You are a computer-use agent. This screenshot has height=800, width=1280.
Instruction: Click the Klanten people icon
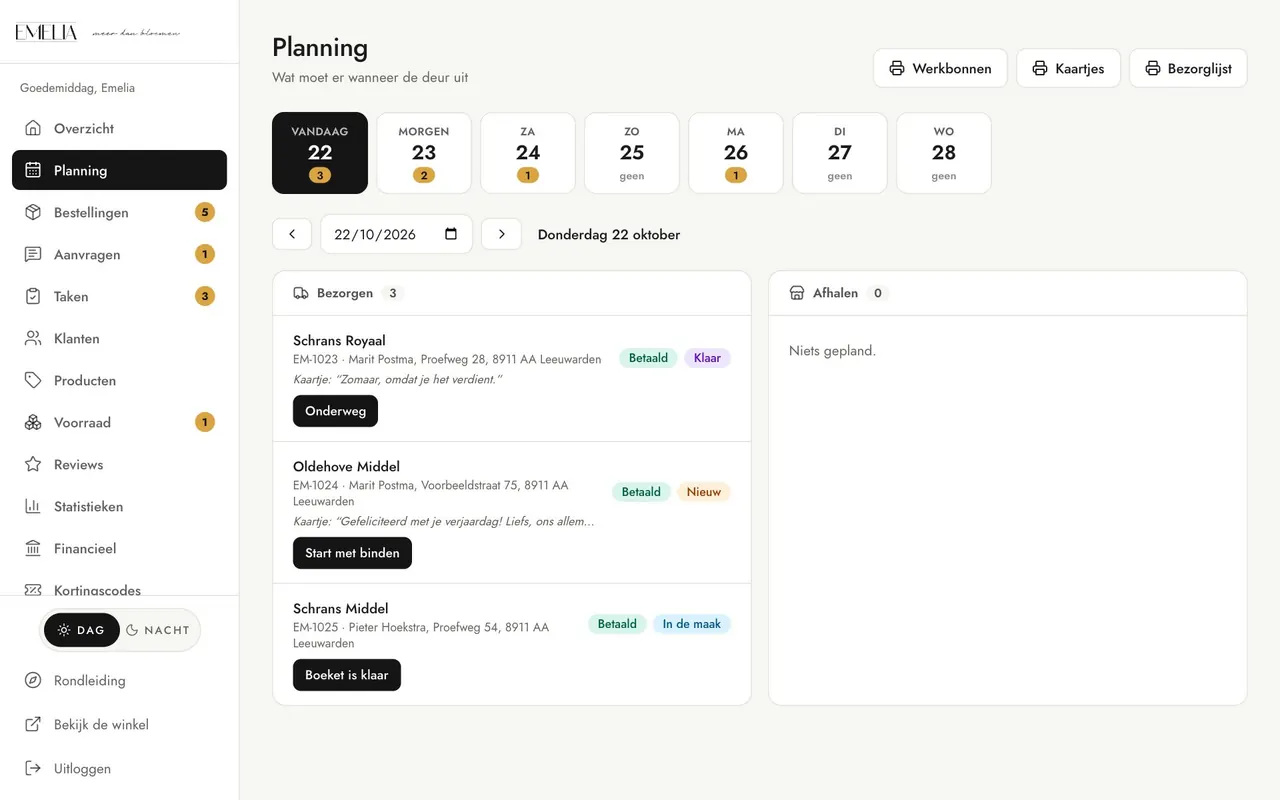pyautogui.click(x=33, y=338)
